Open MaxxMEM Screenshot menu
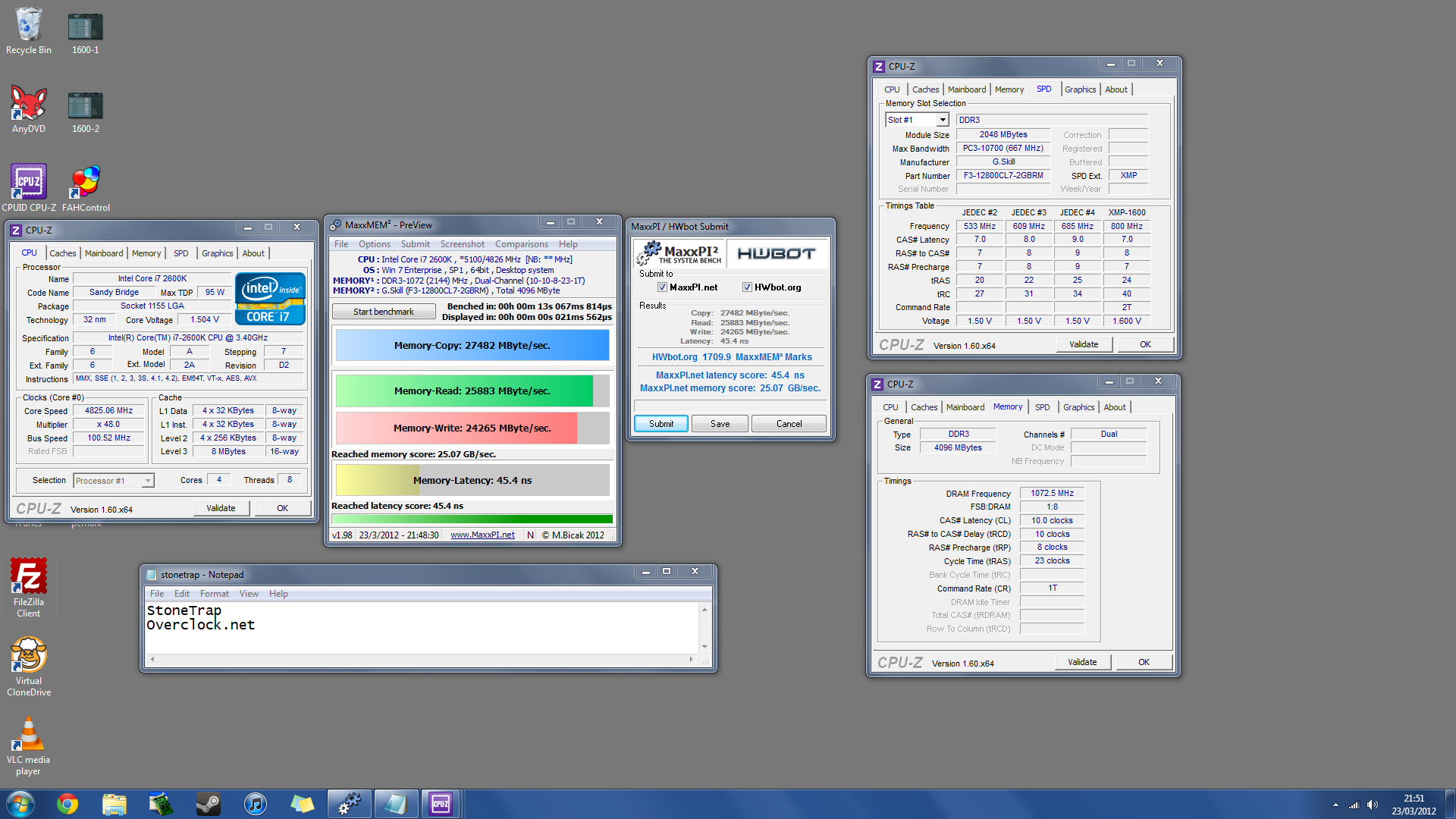The height and width of the screenshot is (819, 1456). (x=462, y=244)
